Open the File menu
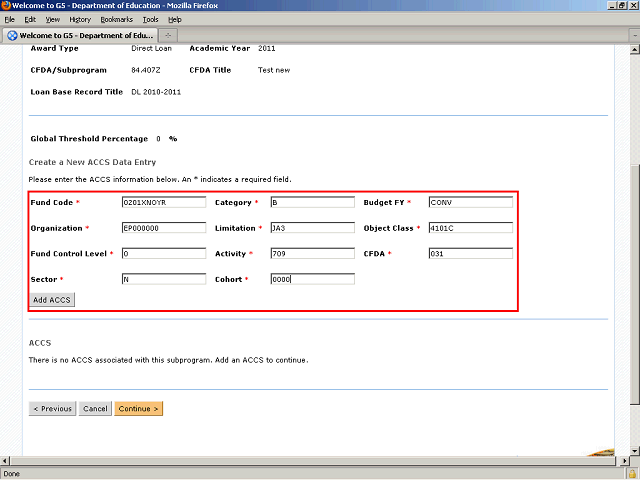 tap(9, 19)
